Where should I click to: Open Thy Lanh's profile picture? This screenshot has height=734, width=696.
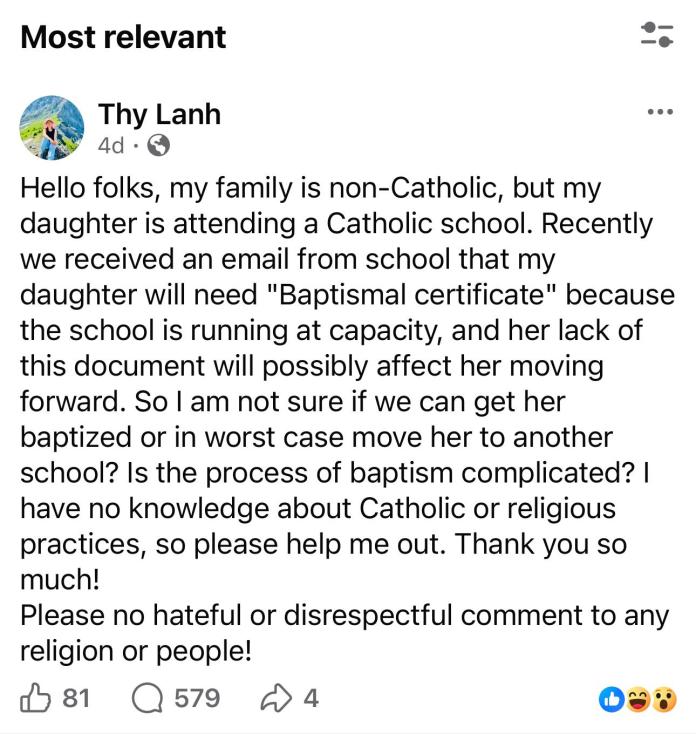point(52,128)
